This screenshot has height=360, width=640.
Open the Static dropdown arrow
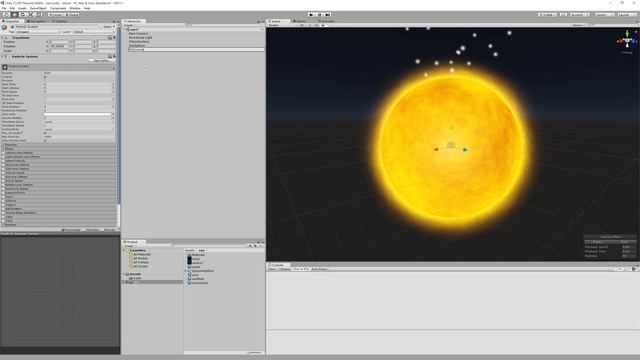click(114, 27)
